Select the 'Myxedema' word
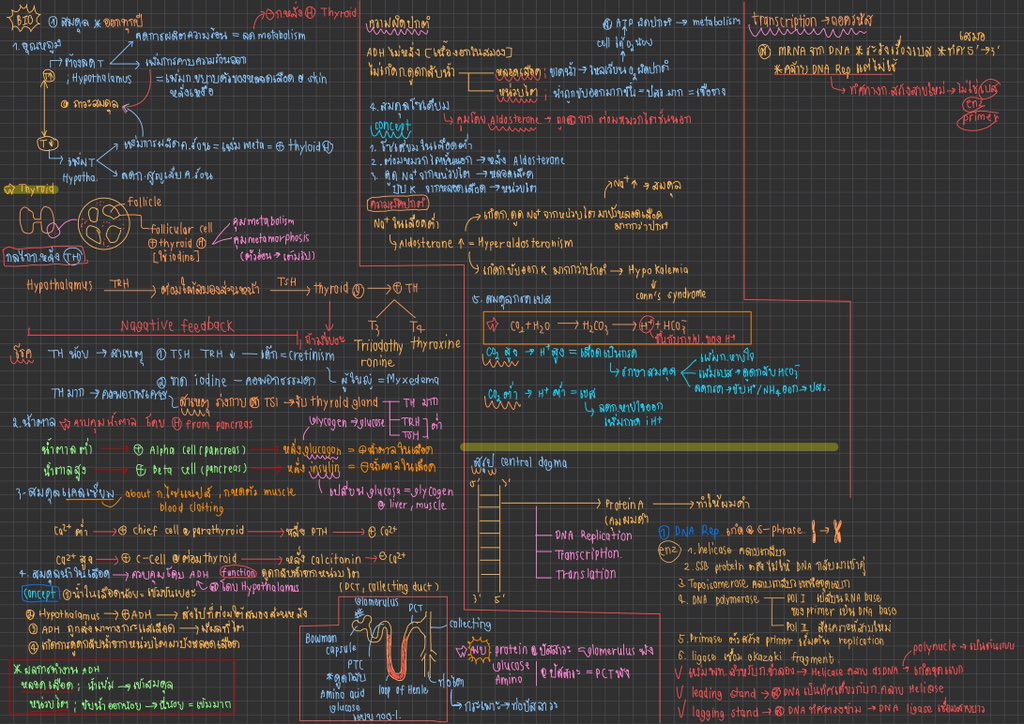This screenshot has width=1024, height=724. 412,379
